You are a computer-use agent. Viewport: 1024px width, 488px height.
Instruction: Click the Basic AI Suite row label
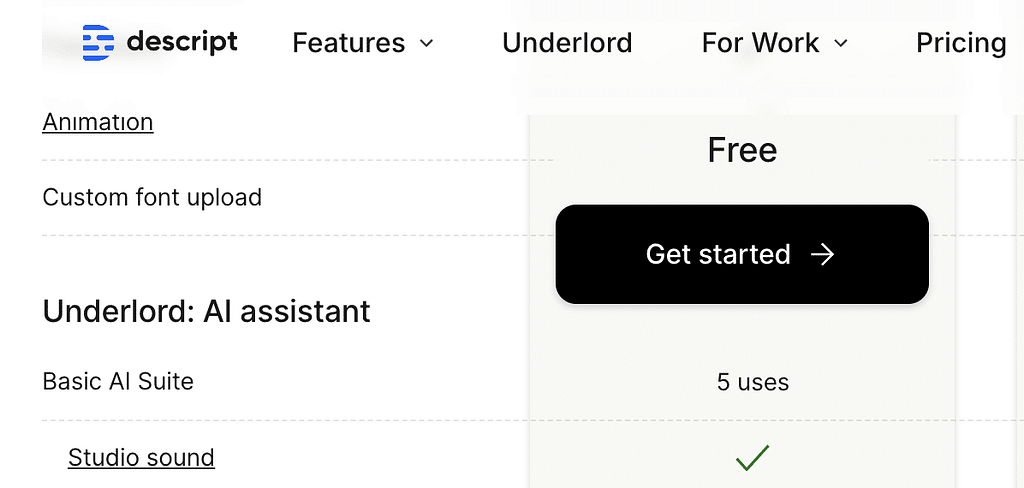point(118,382)
